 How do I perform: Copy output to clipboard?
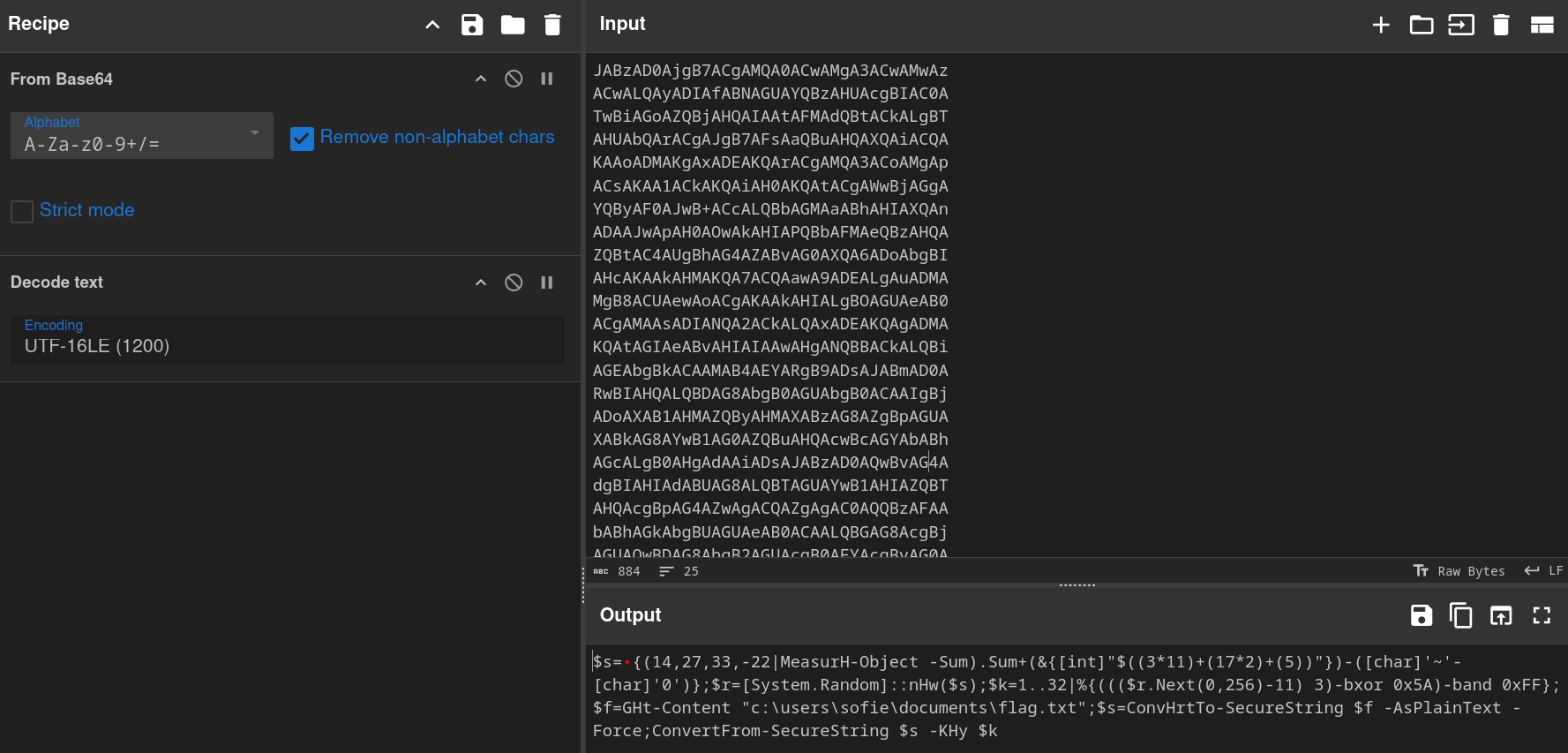click(1460, 615)
